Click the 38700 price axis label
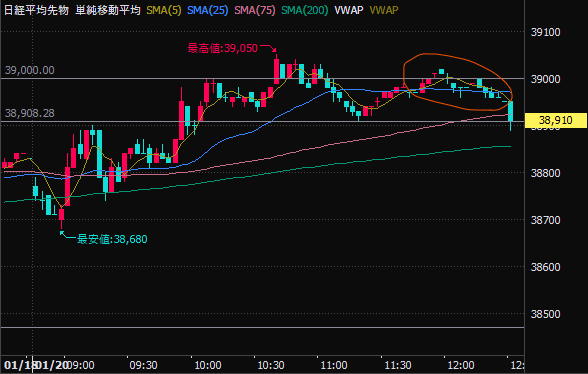The width and height of the screenshot is (588, 374). [x=546, y=220]
